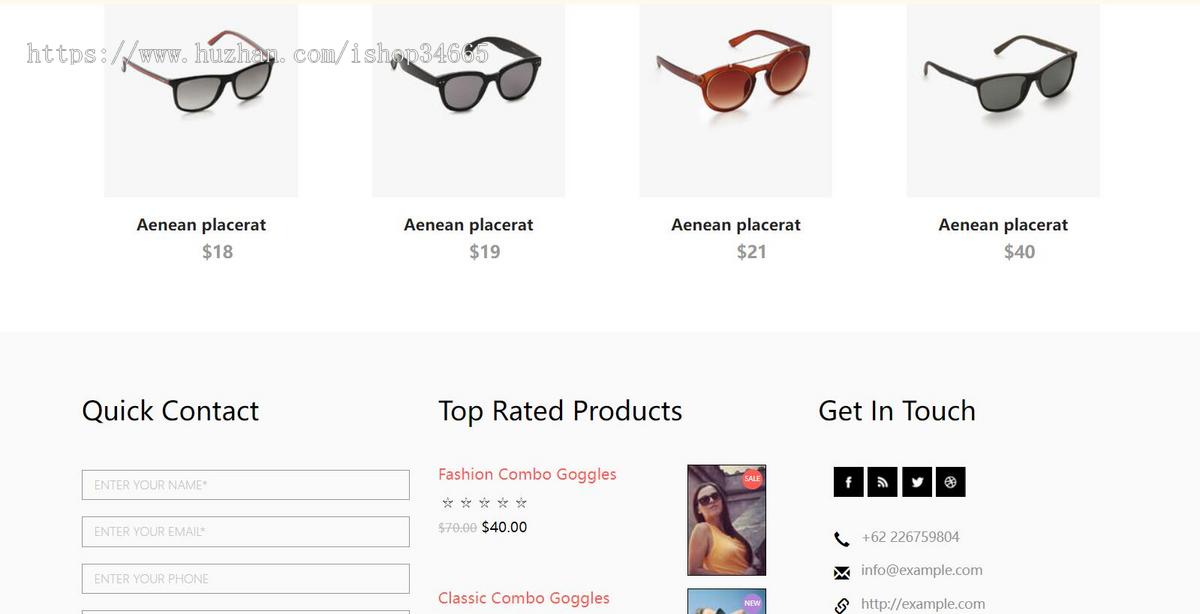Image resolution: width=1200 pixels, height=614 pixels.
Task: Click the link icon beside http://example.com
Action: pos(841,605)
